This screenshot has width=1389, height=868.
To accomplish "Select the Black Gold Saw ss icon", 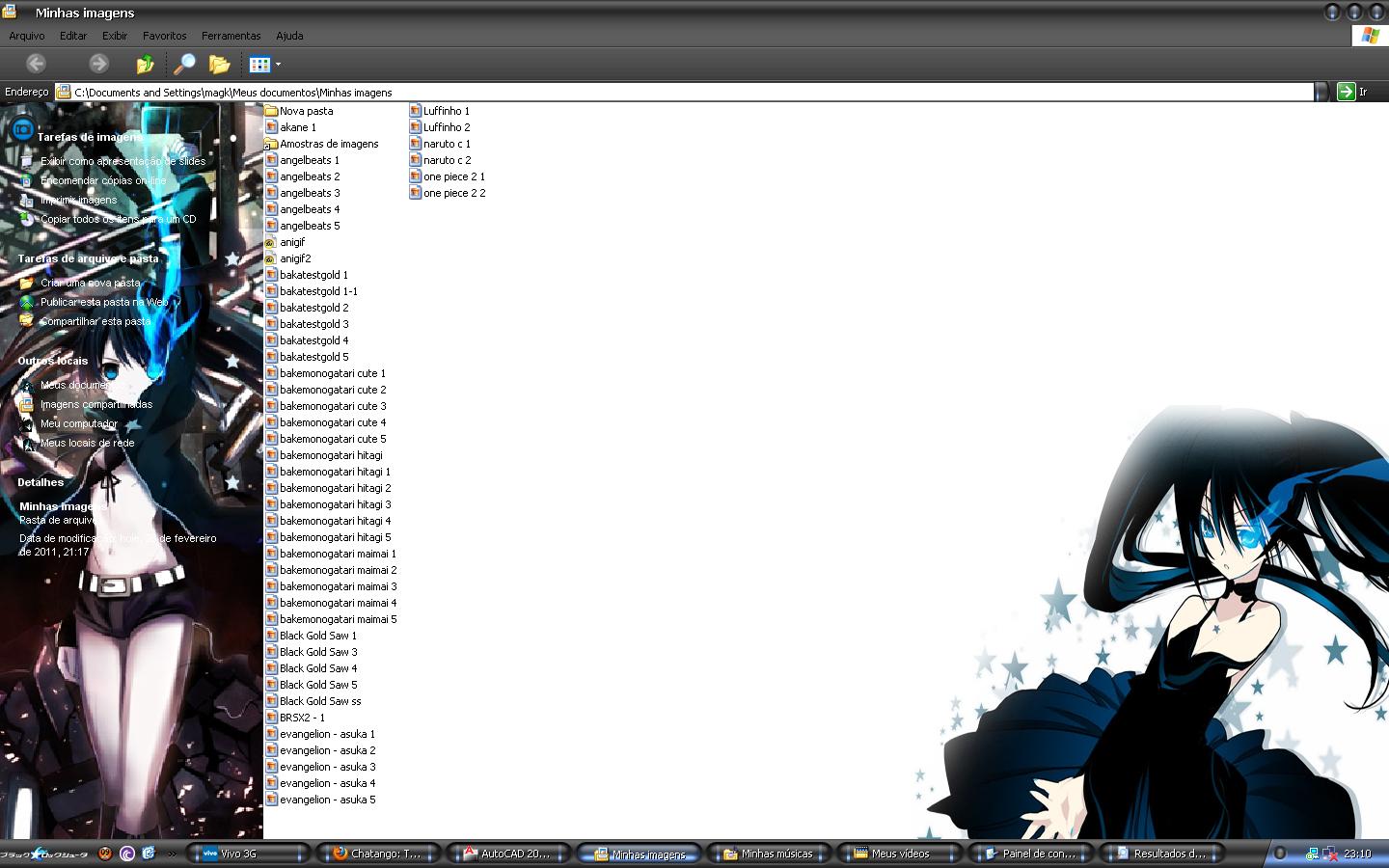I will (271, 701).
